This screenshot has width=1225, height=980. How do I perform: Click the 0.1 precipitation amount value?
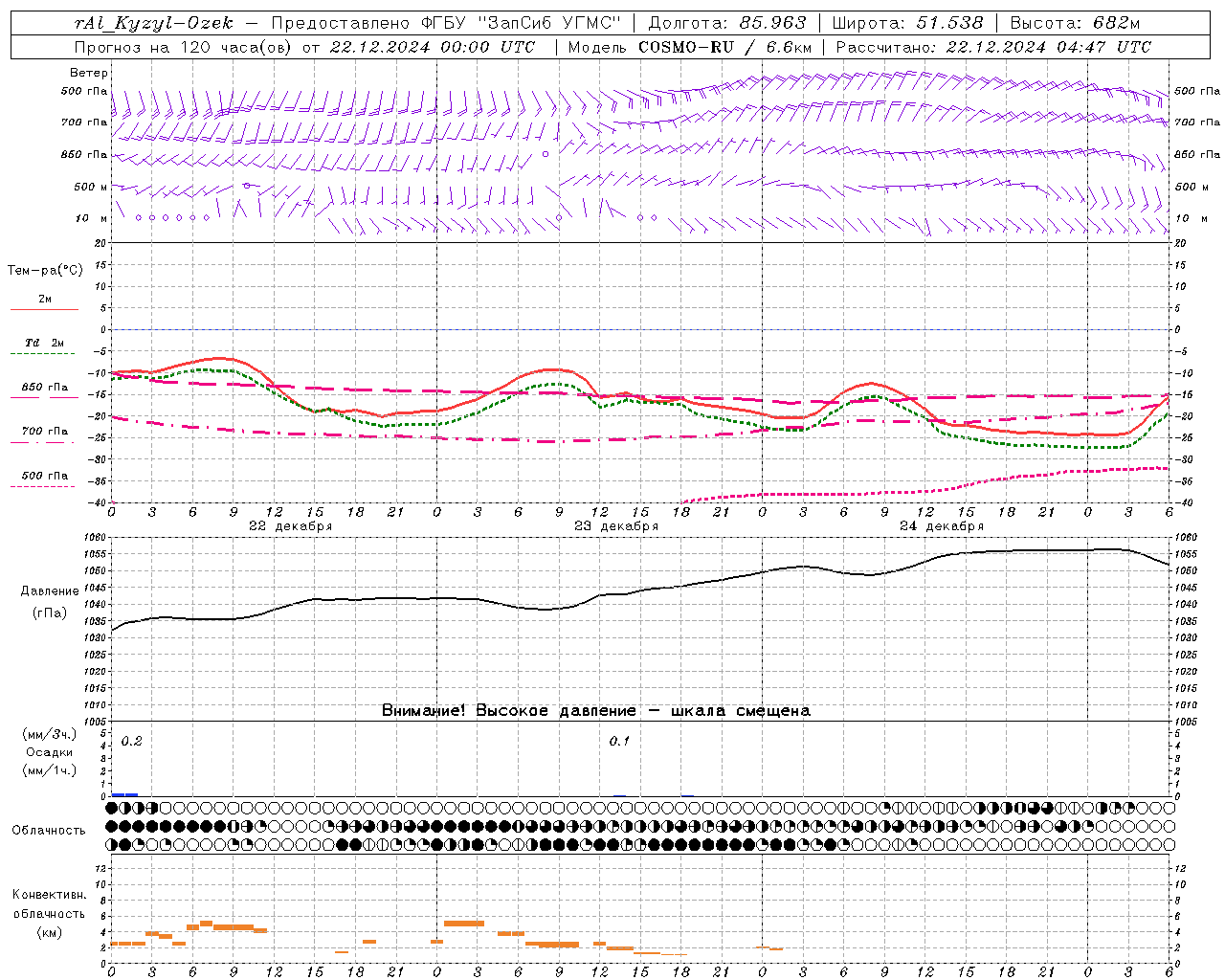pos(620,742)
